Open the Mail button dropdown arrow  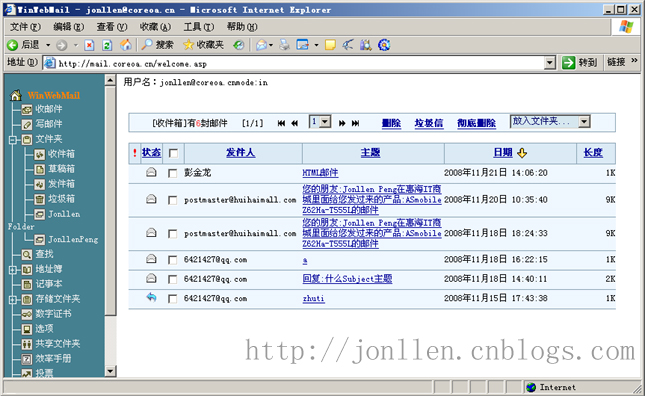click(271, 45)
